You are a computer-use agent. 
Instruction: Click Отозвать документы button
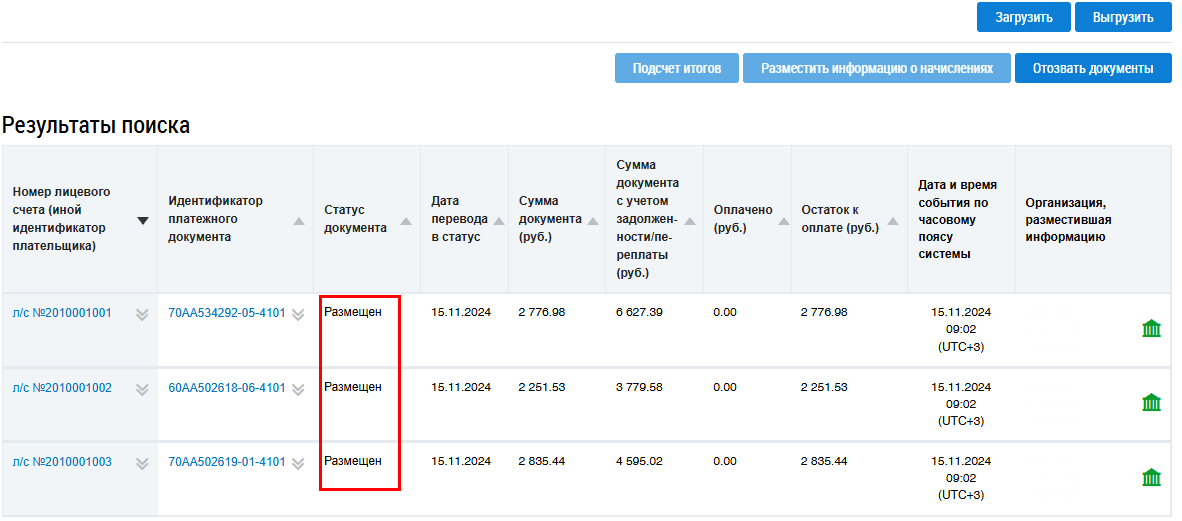point(1093,68)
